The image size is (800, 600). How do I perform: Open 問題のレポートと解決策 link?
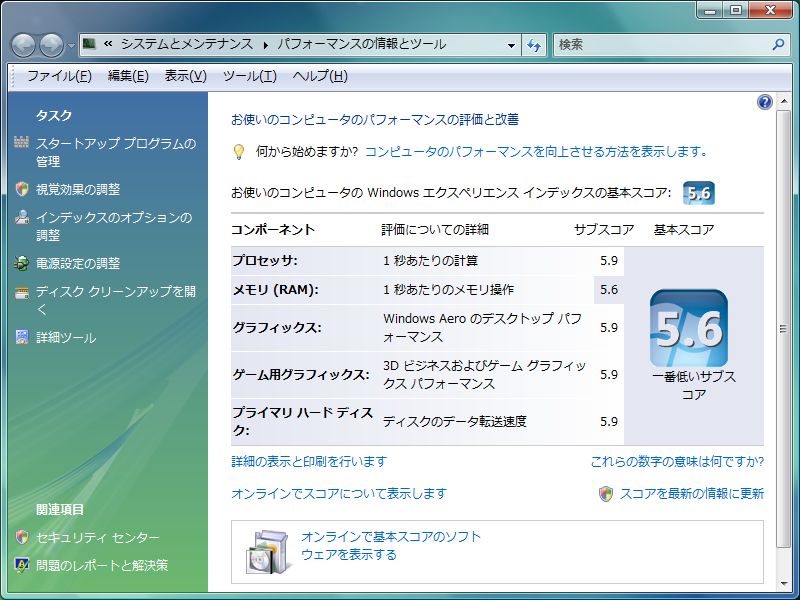click(102, 565)
